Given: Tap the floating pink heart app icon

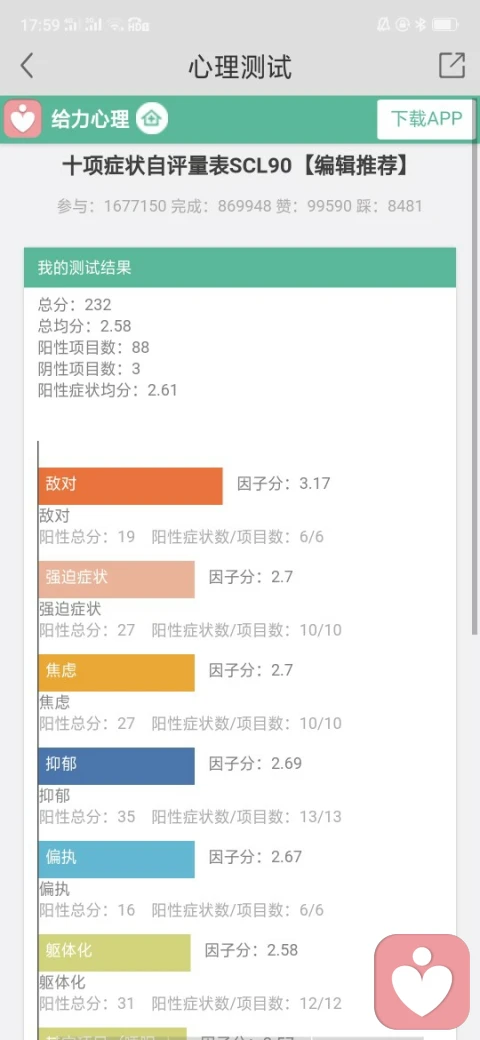Looking at the screenshot, I should (x=422, y=982).
